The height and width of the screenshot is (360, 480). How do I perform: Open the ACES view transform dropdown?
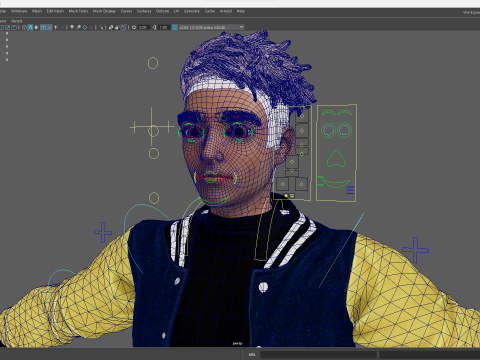(x=212, y=27)
